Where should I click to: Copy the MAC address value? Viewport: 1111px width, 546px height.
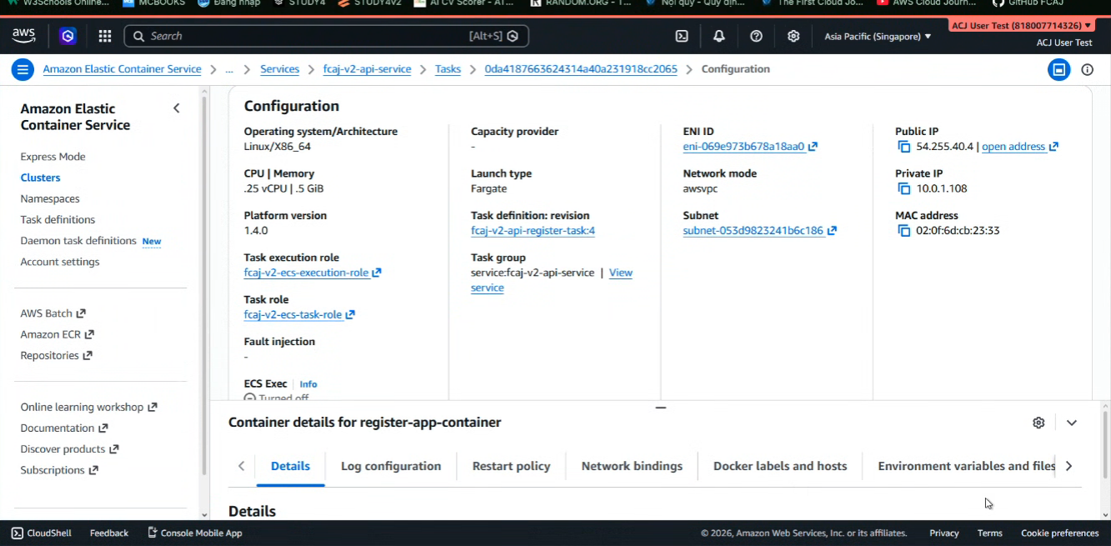pyautogui.click(x=903, y=231)
